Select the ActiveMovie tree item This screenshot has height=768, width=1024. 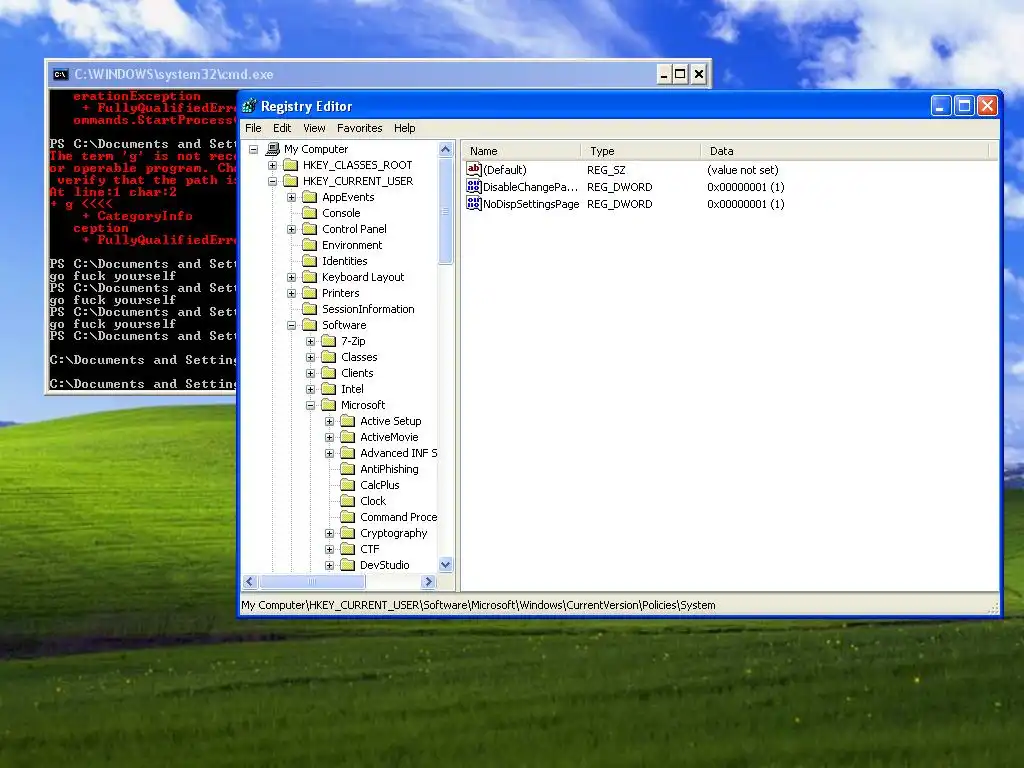tap(389, 437)
